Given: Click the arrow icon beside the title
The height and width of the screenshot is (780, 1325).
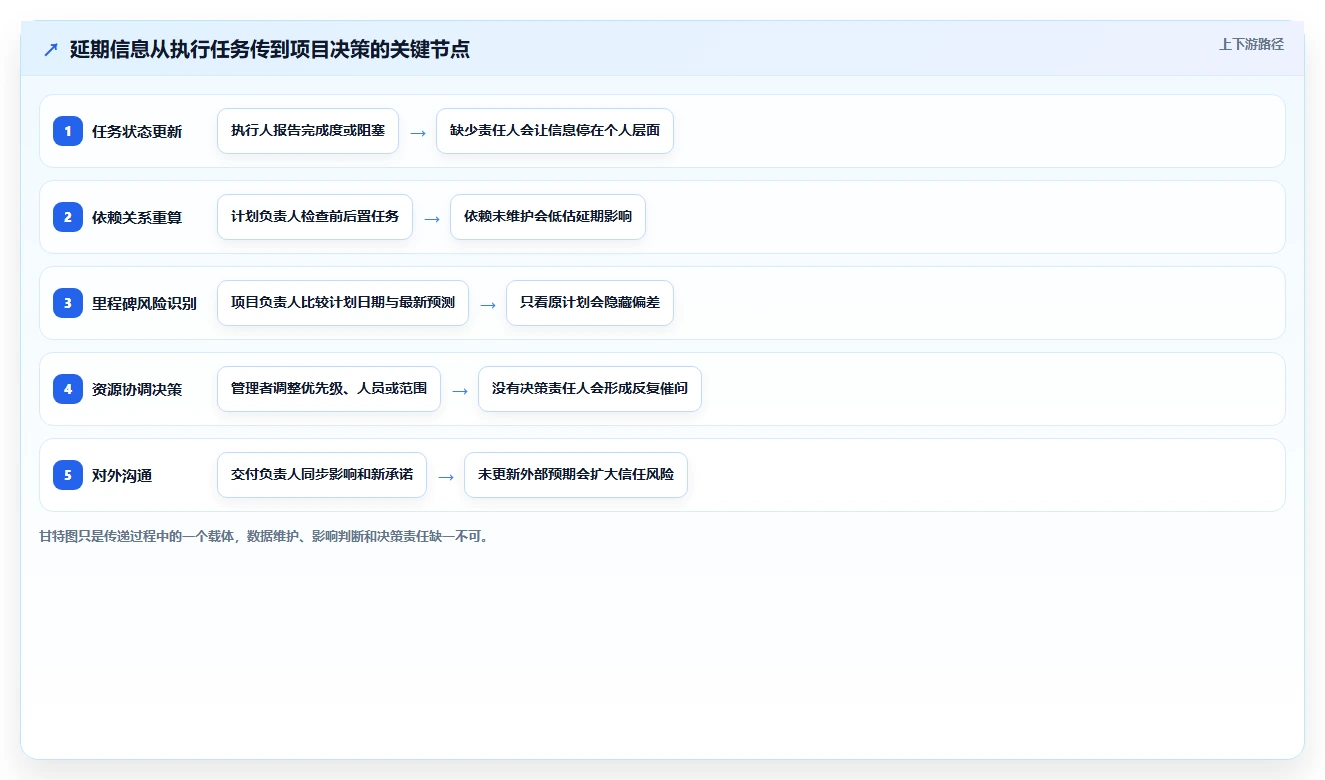Looking at the screenshot, I should click(51, 49).
